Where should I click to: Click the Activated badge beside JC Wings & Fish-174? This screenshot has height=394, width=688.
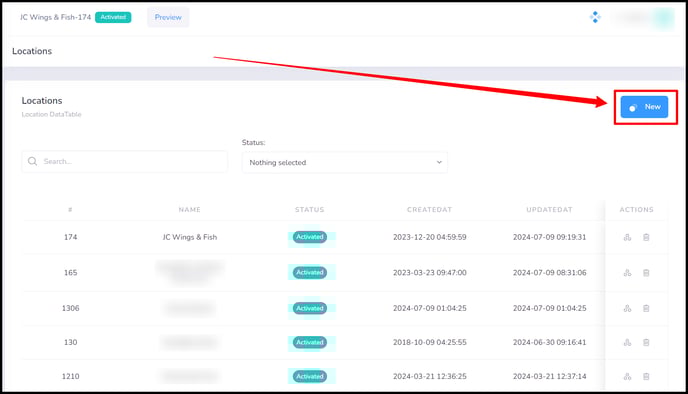[113, 17]
